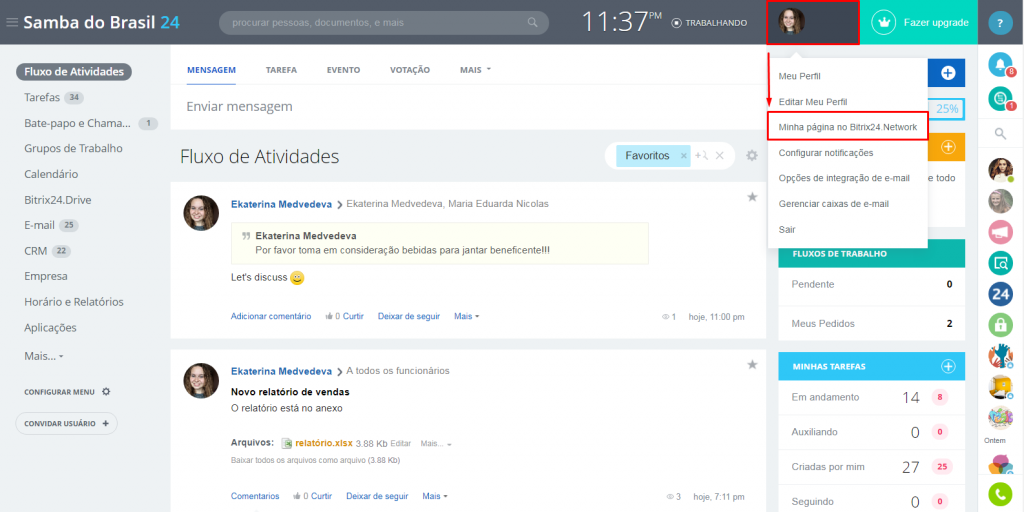
Task: Remove the Favoritos filter tag
Action: click(683, 156)
